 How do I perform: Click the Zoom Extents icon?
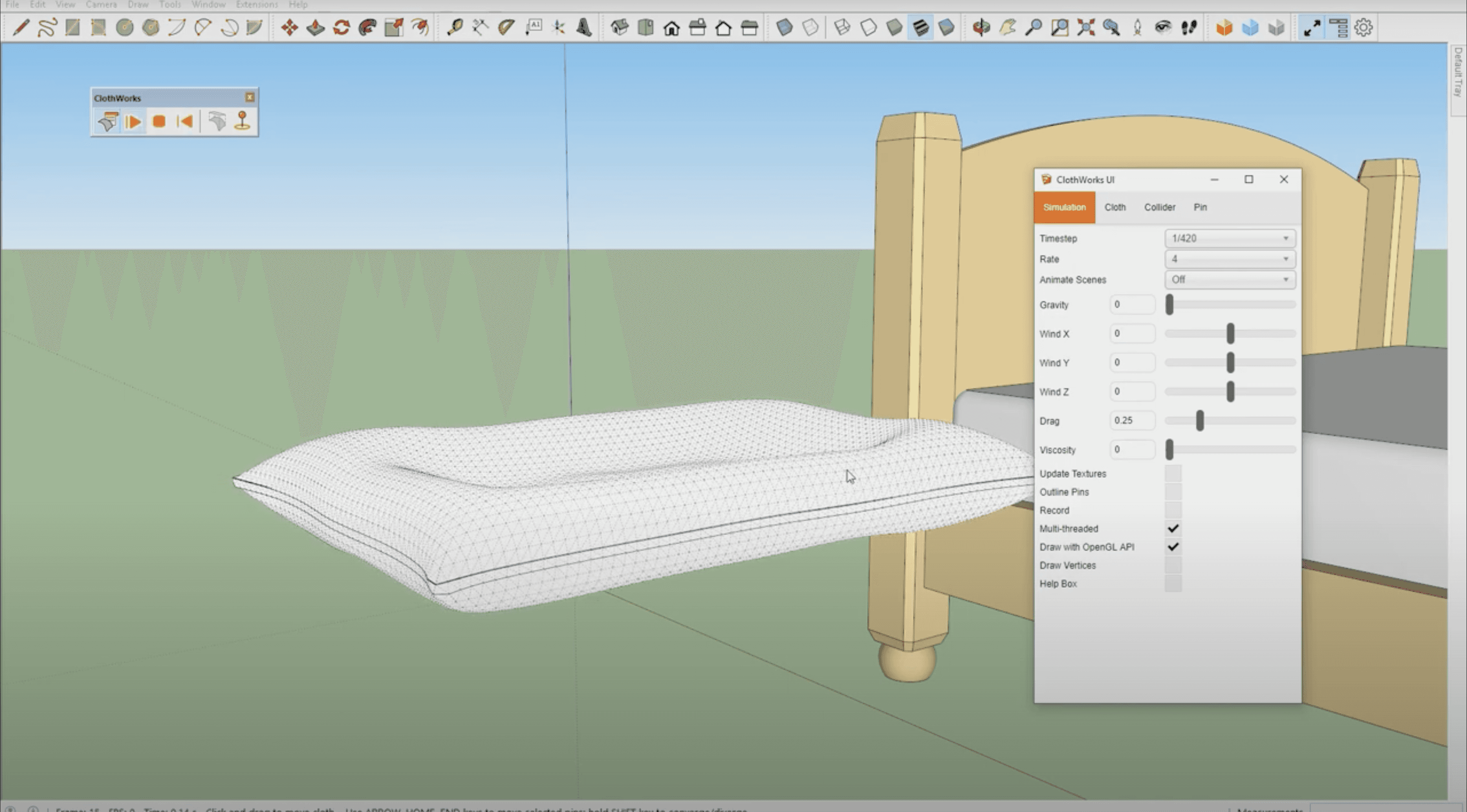[x=1086, y=27]
